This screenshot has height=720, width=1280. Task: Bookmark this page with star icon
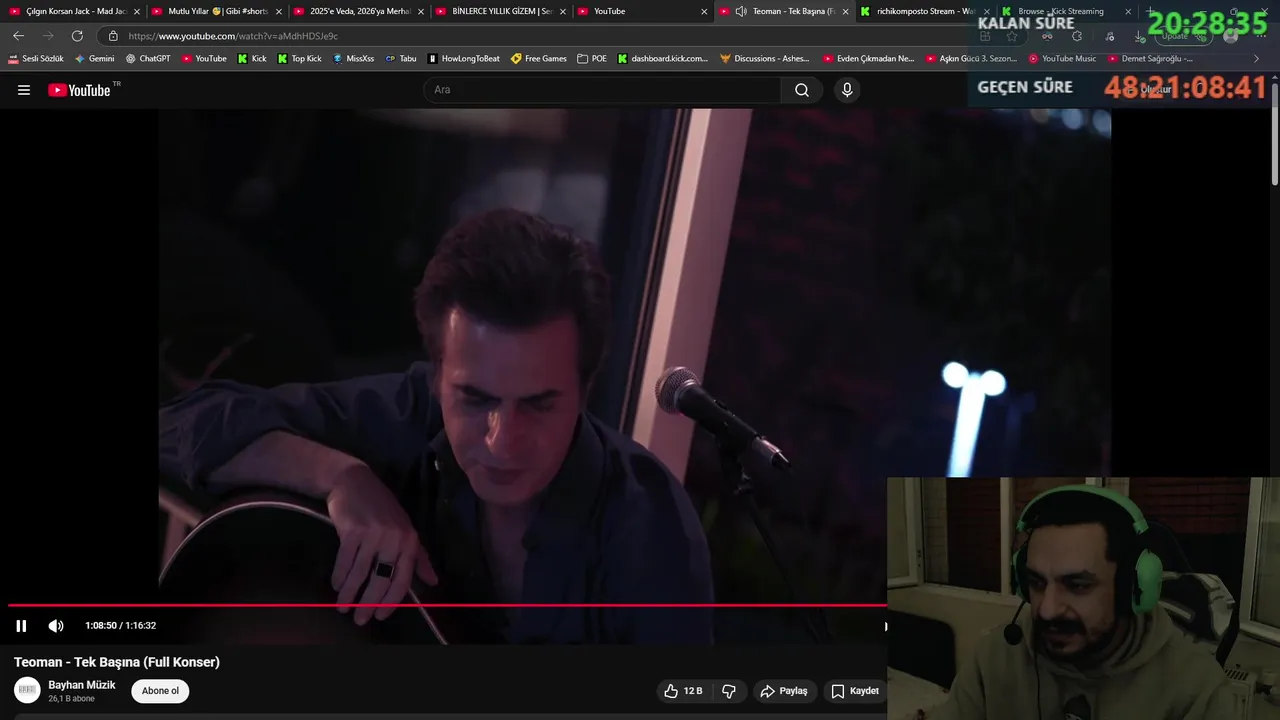pyautogui.click(x=1012, y=36)
